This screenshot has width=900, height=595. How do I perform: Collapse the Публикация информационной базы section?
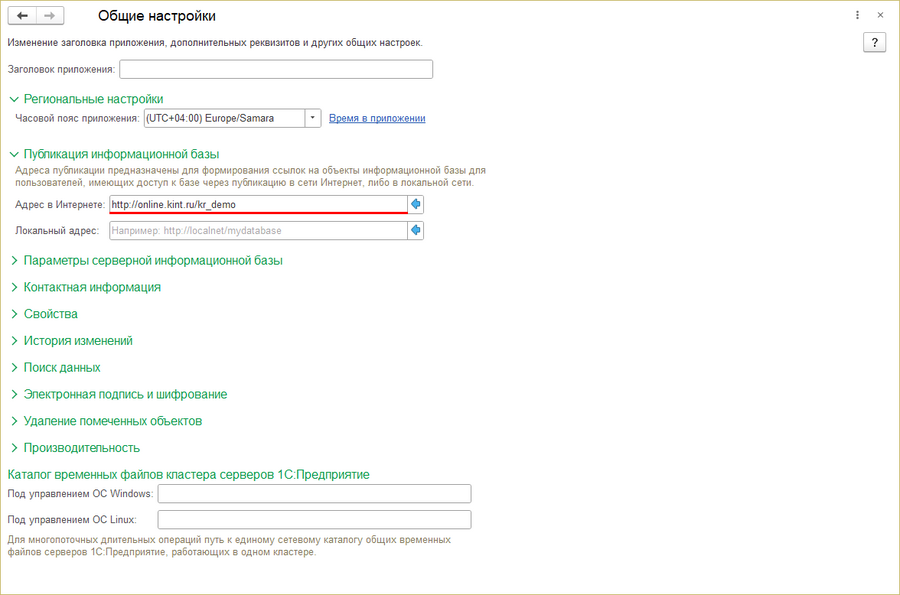pyautogui.click(x=115, y=154)
